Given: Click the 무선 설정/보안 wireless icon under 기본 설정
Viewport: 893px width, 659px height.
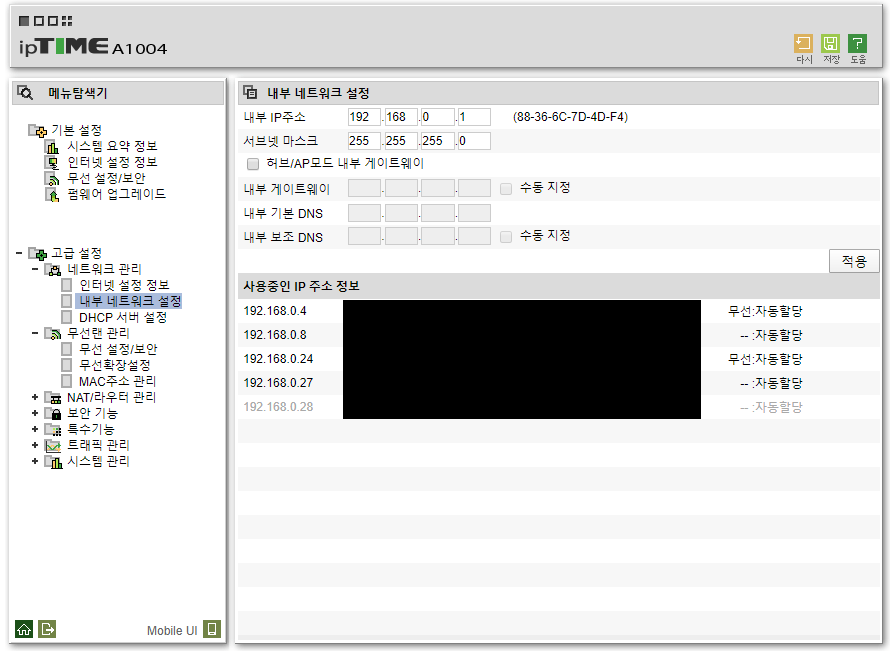Looking at the screenshot, I should click(52, 179).
